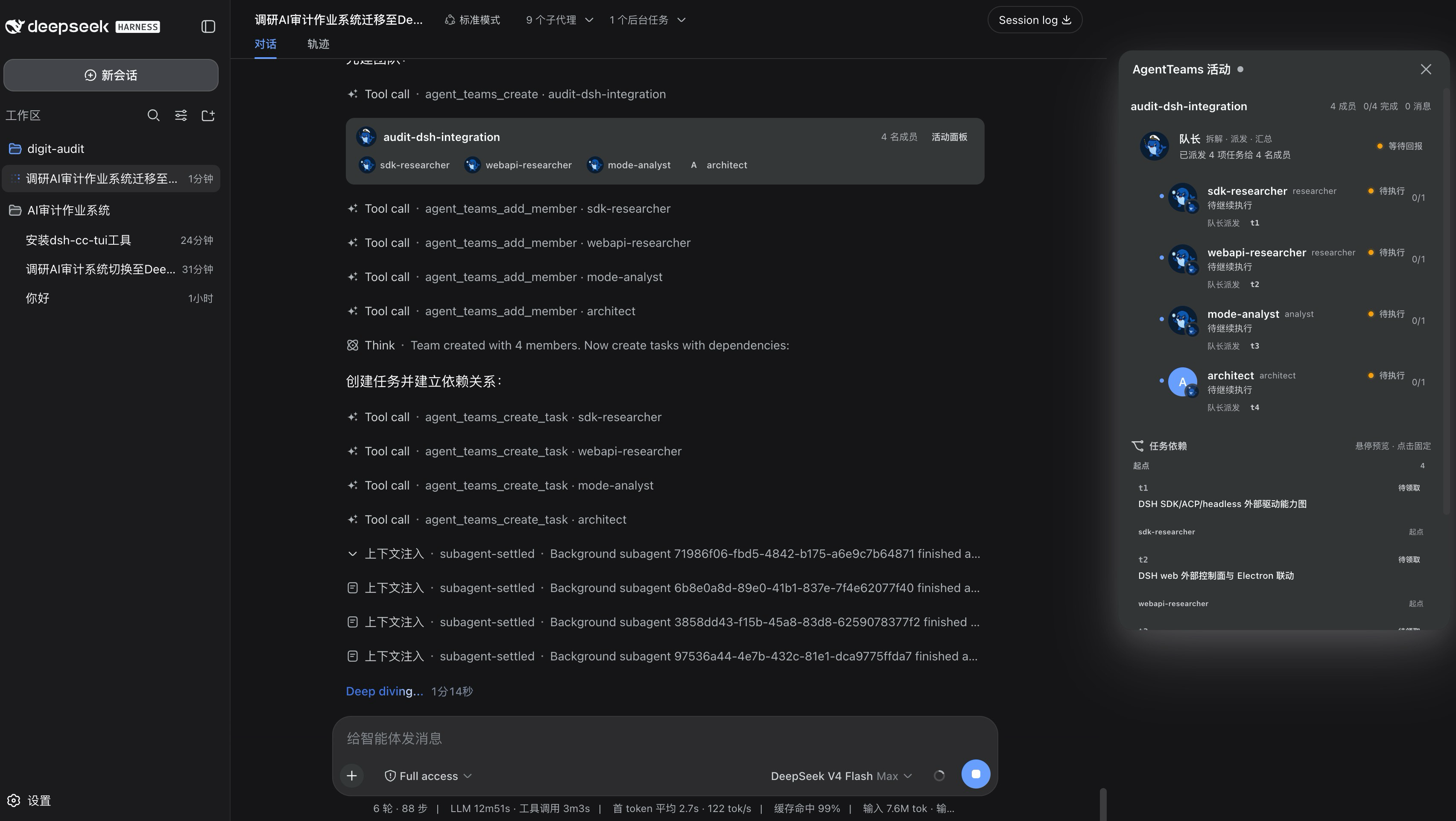Screen dimensions: 1456x821
Task: Search the workspace with magnifier icon
Action: tap(153, 115)
